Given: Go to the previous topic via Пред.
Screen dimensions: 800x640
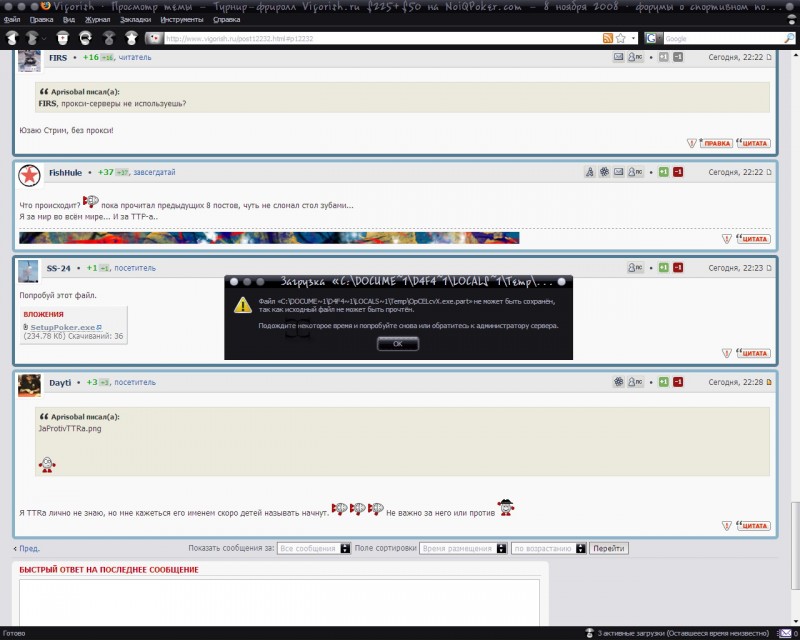Looking at the screenshot, I should pos(29,549).
